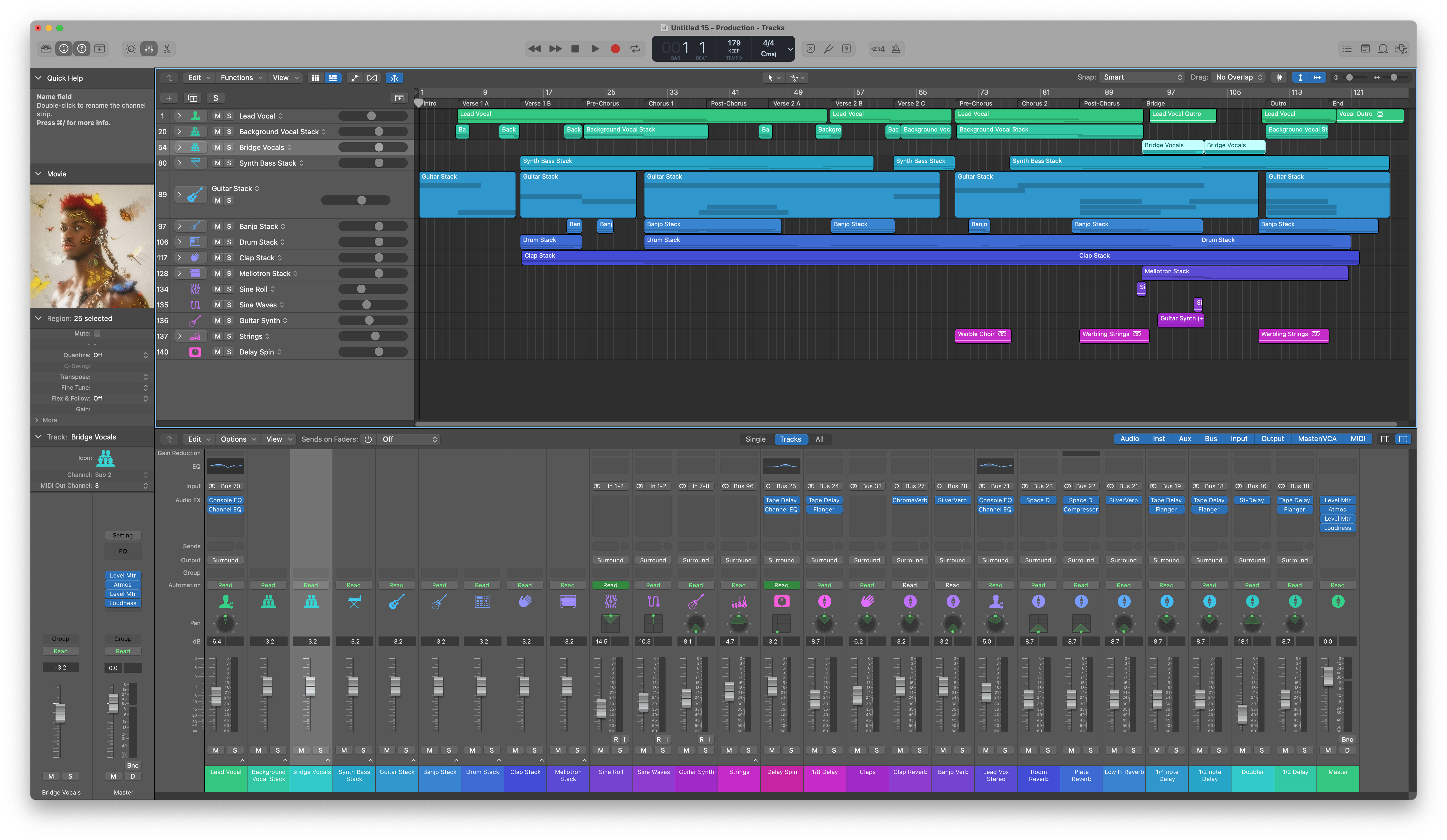Click the Setting button in inspector
Image resolution: width=1447 pixels, height=840 pixels.
pyautogui.click(x=122, y=535)
